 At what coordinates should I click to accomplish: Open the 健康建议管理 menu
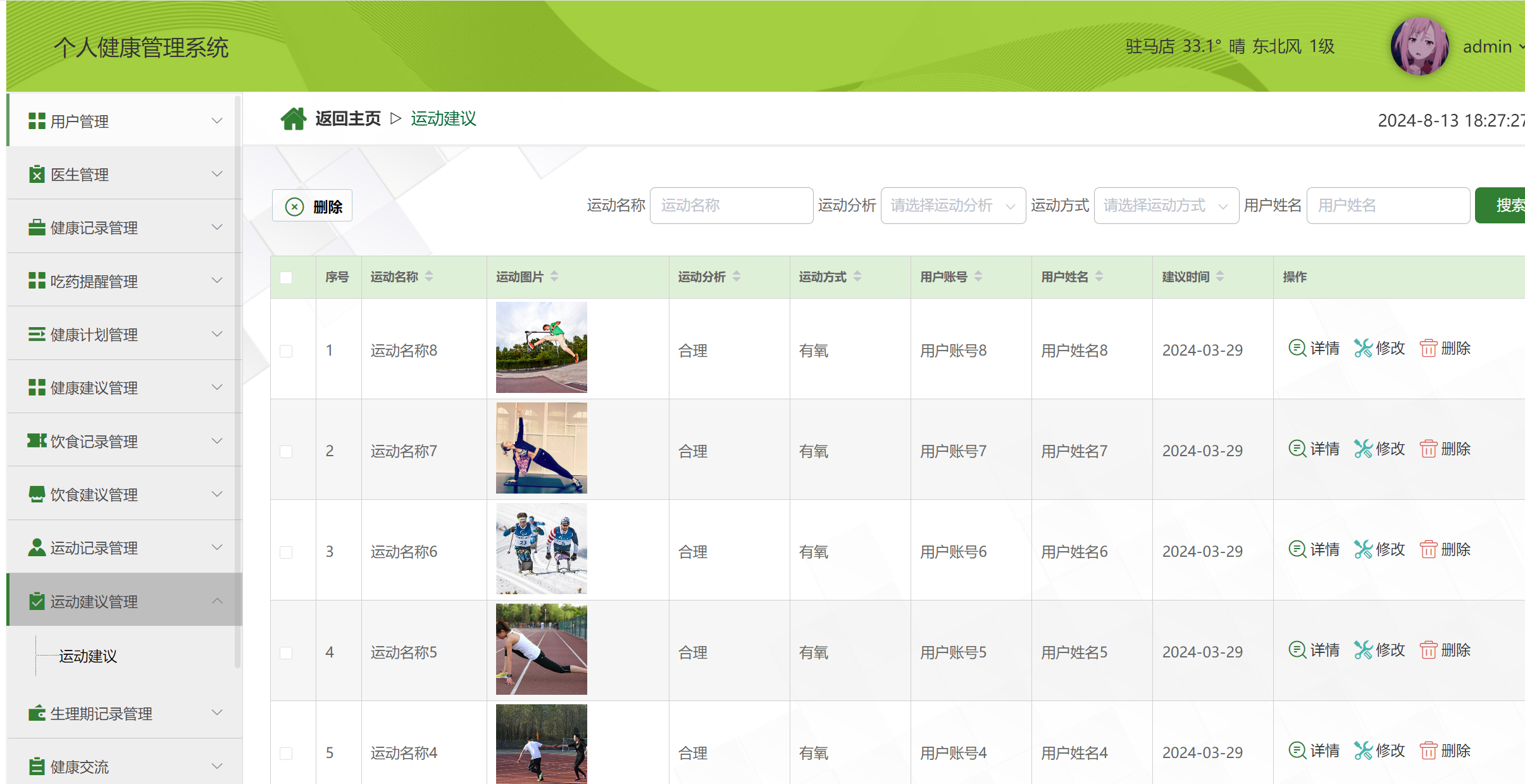click(x=124, y=387)
